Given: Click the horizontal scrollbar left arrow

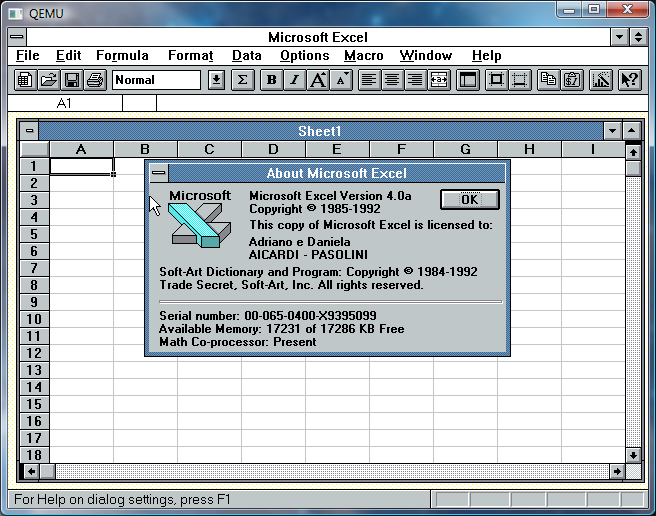Looking at the screenshot, I should (31, 472).
